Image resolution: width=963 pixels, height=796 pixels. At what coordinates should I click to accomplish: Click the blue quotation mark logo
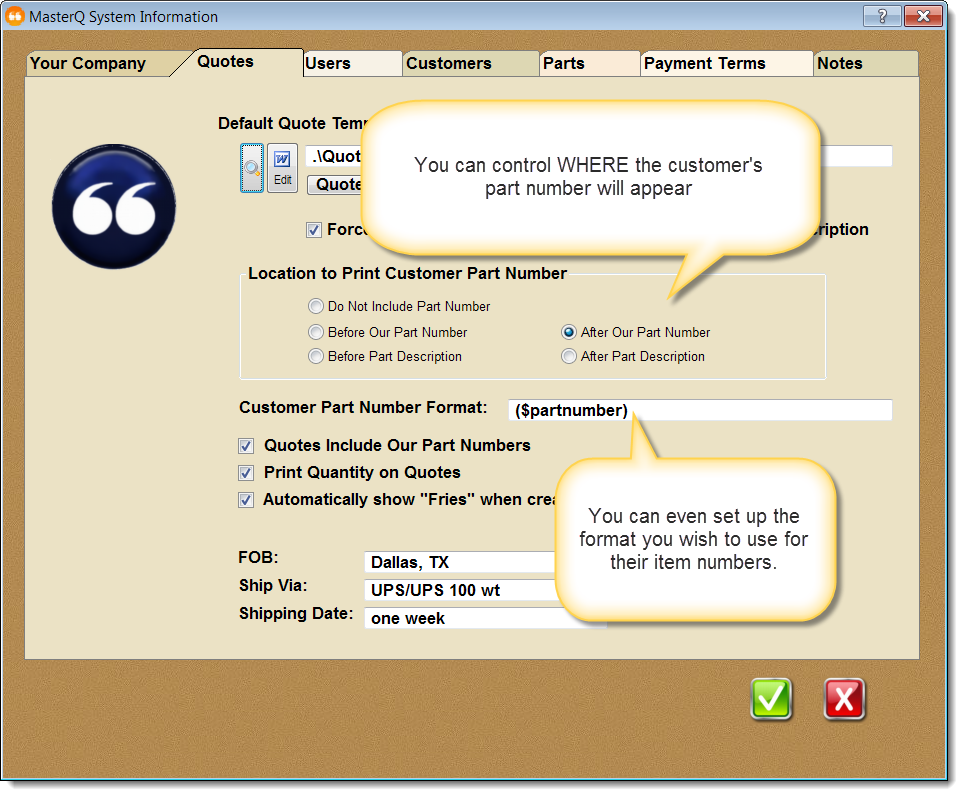[x=114, y=206]
